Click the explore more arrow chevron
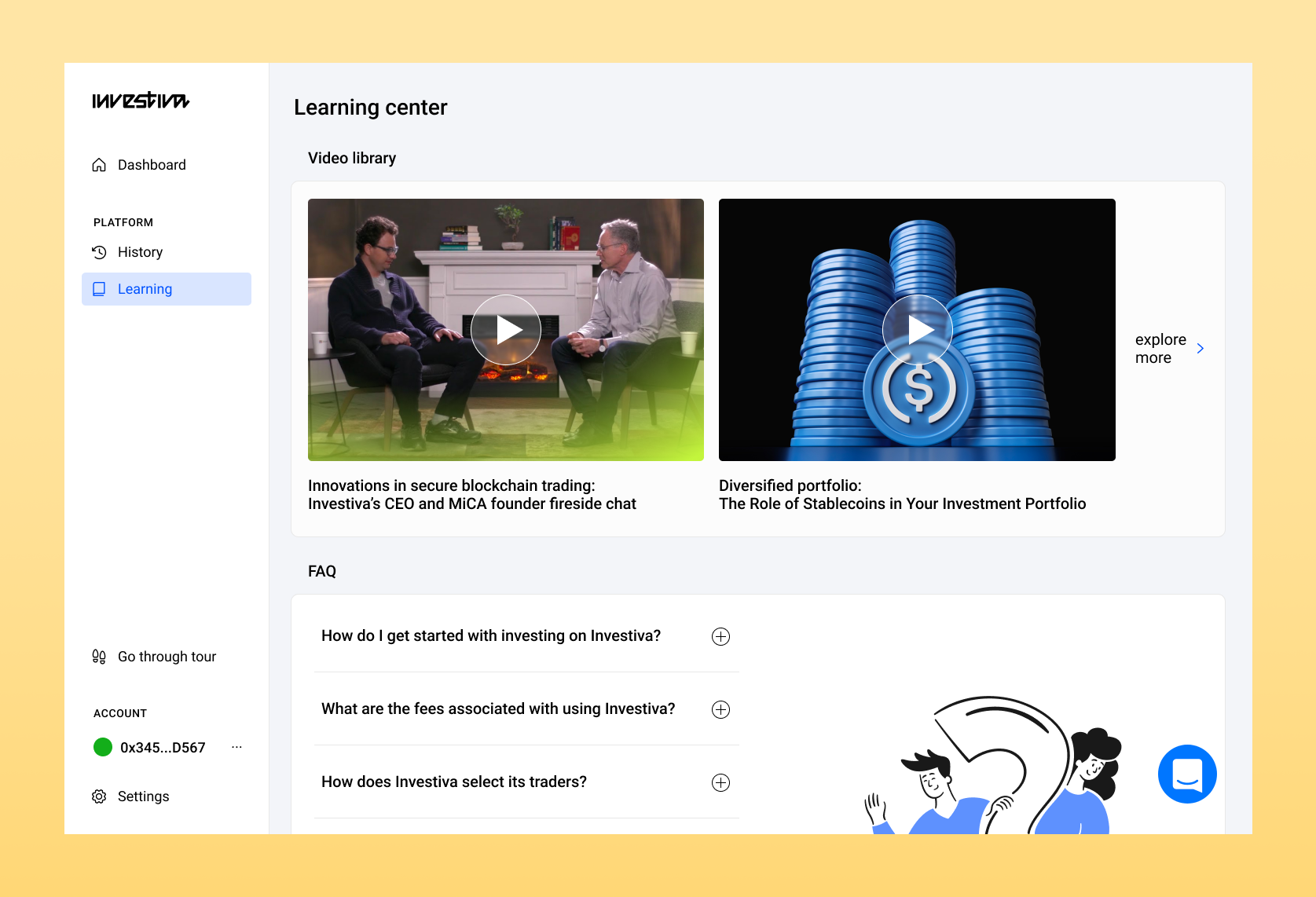 coord(1200,348)
